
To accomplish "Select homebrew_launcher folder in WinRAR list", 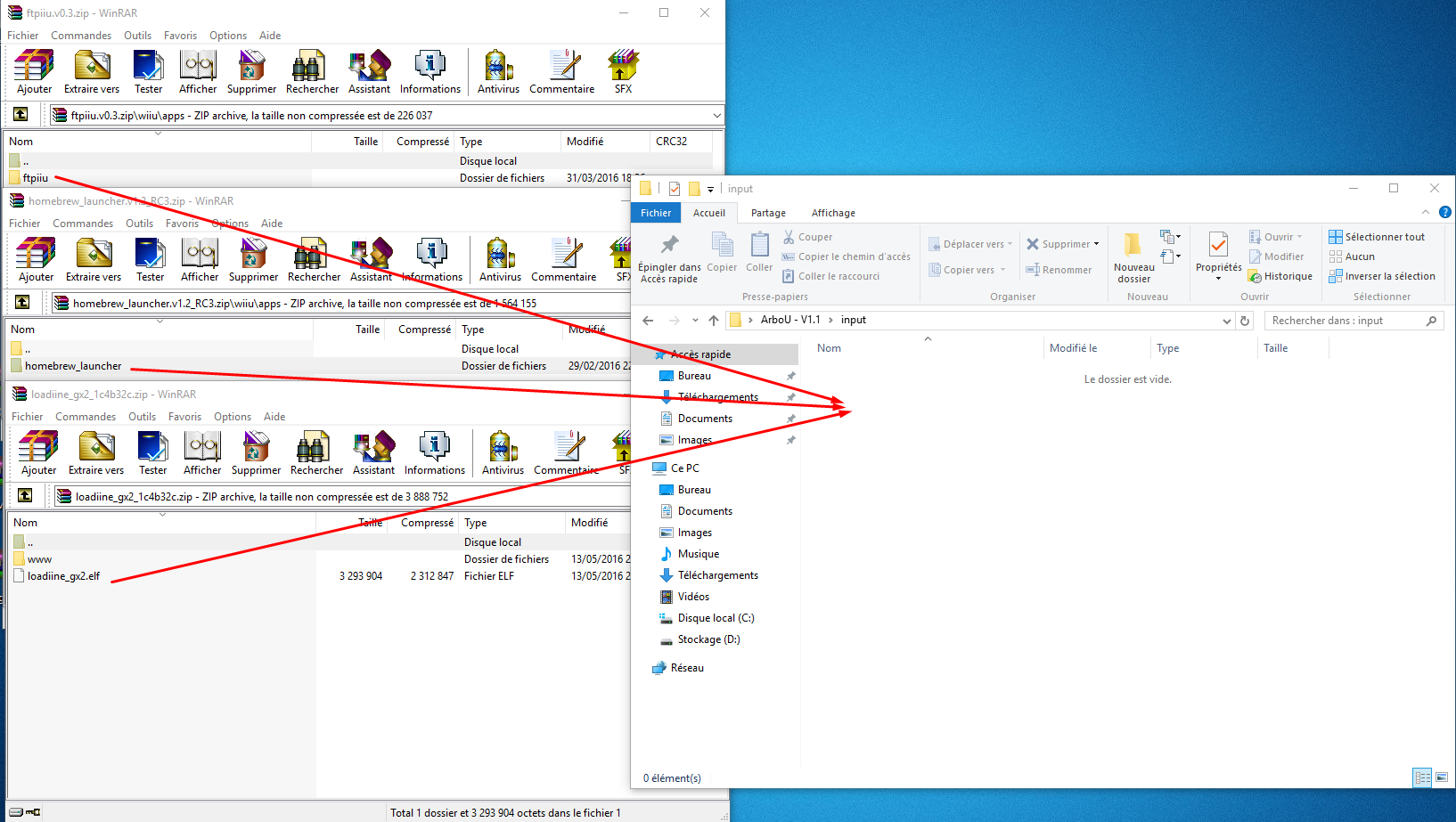I will pyautogui.click(x=66, y=366).
